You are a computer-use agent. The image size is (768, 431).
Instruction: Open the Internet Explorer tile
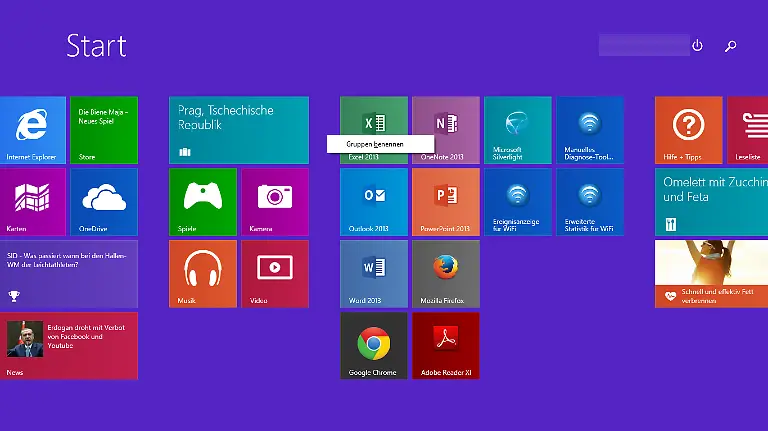click(33, 130)
